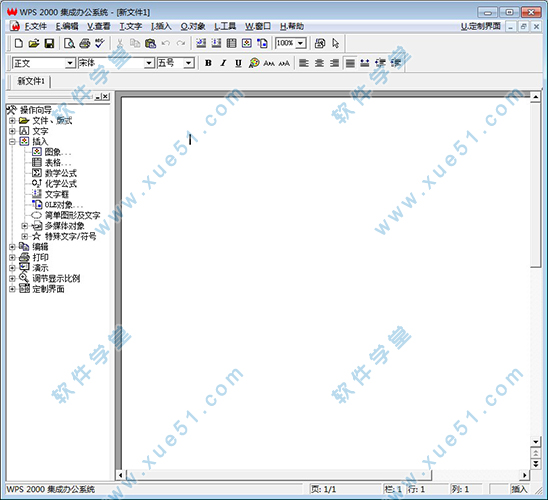Save the document with the floppy disk icon
This screenshot has width=548, height=500.
point(49,43)
